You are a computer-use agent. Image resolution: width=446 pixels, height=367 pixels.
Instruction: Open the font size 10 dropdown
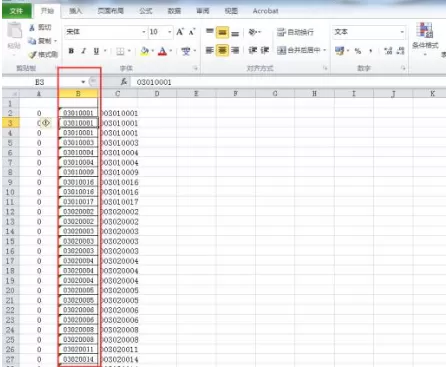tap(170, 32)
